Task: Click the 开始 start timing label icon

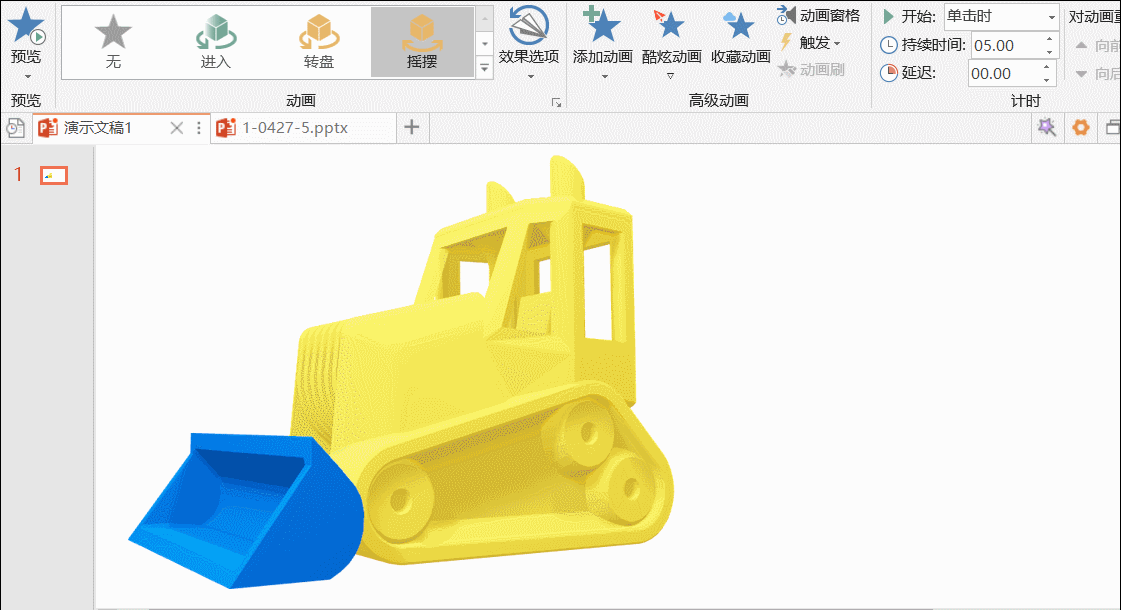Action: 889,16
